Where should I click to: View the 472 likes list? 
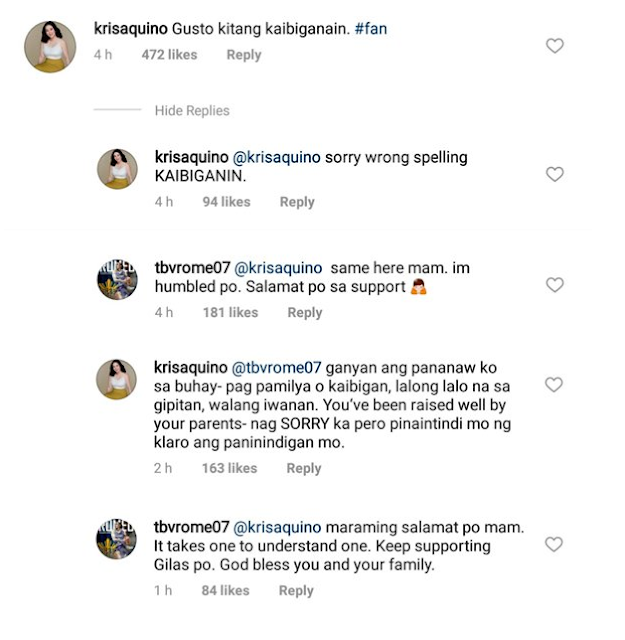coord(169,55)
